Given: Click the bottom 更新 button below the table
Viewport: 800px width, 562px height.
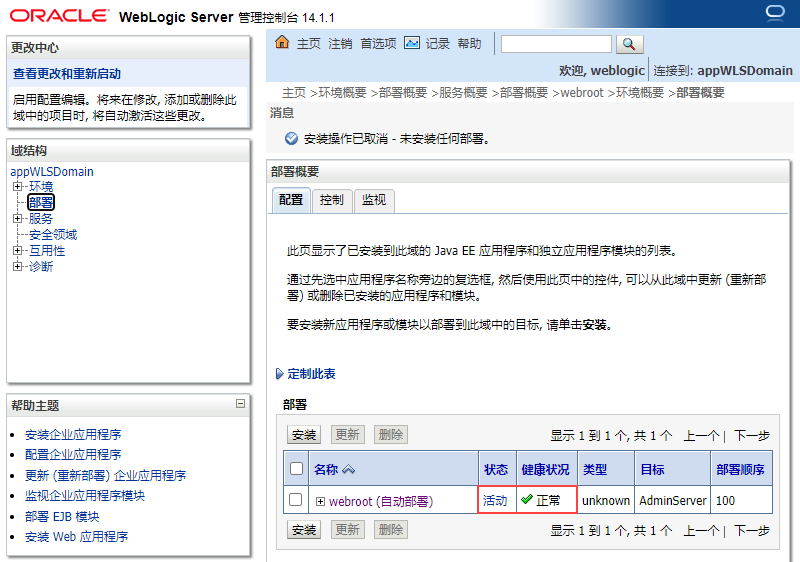Looking at the screenshot, I should 347,530.
